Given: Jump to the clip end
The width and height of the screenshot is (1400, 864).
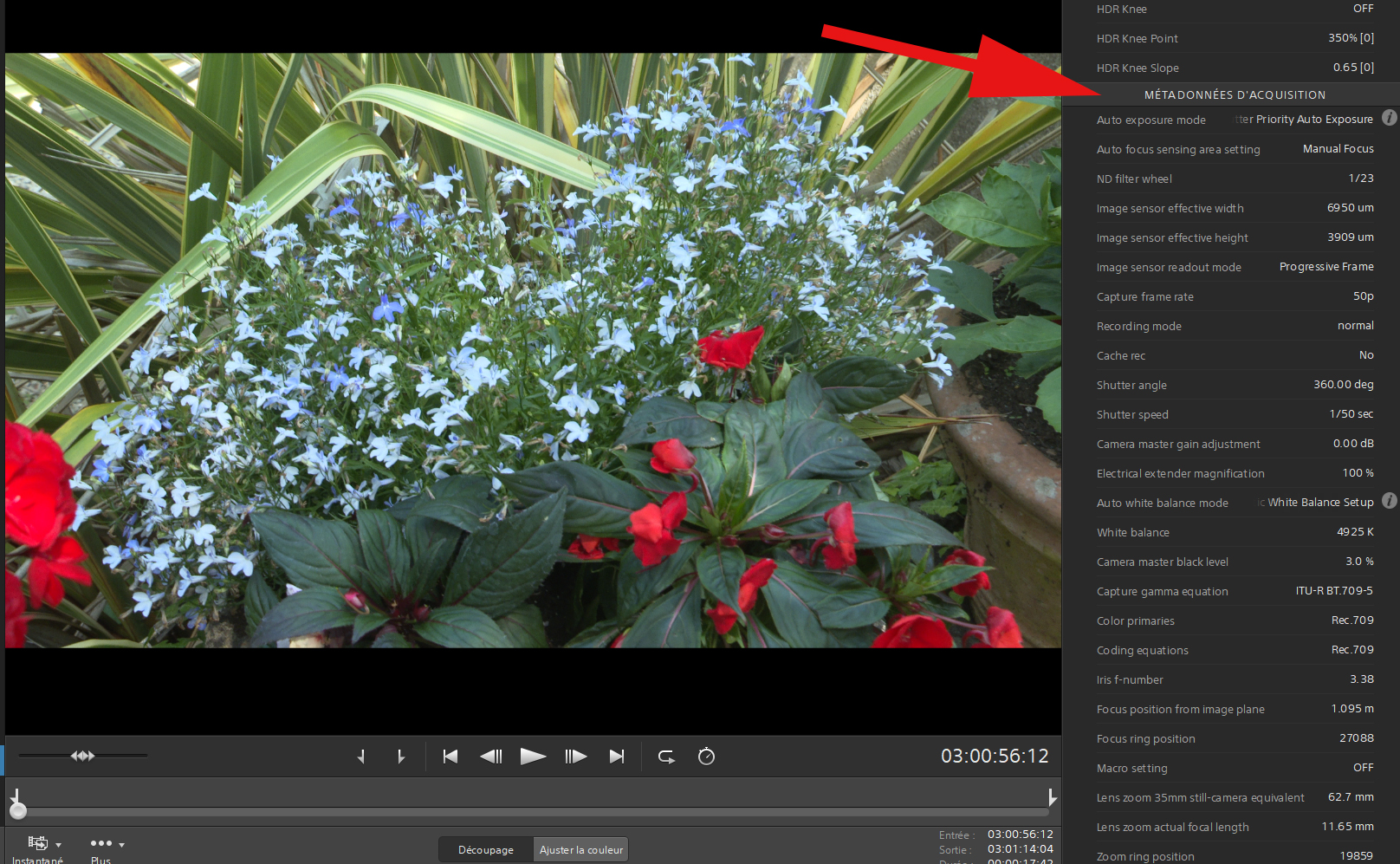Looking at the screenshot, I should 617,757.
